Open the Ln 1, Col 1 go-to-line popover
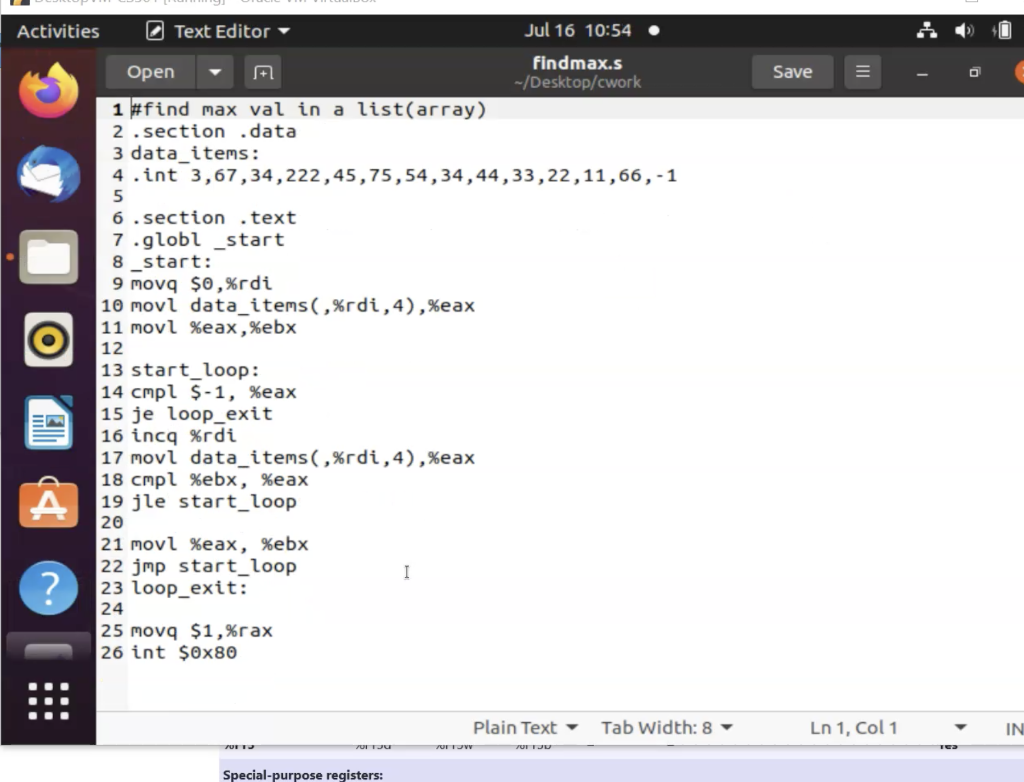The height and width of the screenshot is (782, 1024). point(853,728)
